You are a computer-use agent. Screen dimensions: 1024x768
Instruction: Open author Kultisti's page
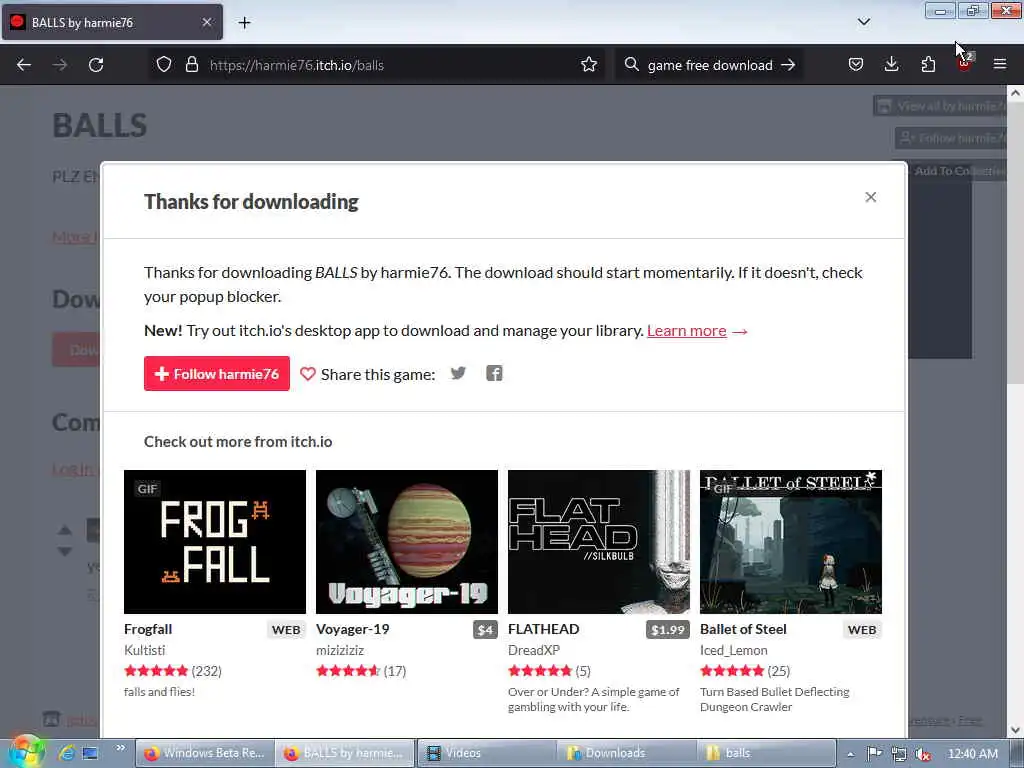click(x=144, y=650)
